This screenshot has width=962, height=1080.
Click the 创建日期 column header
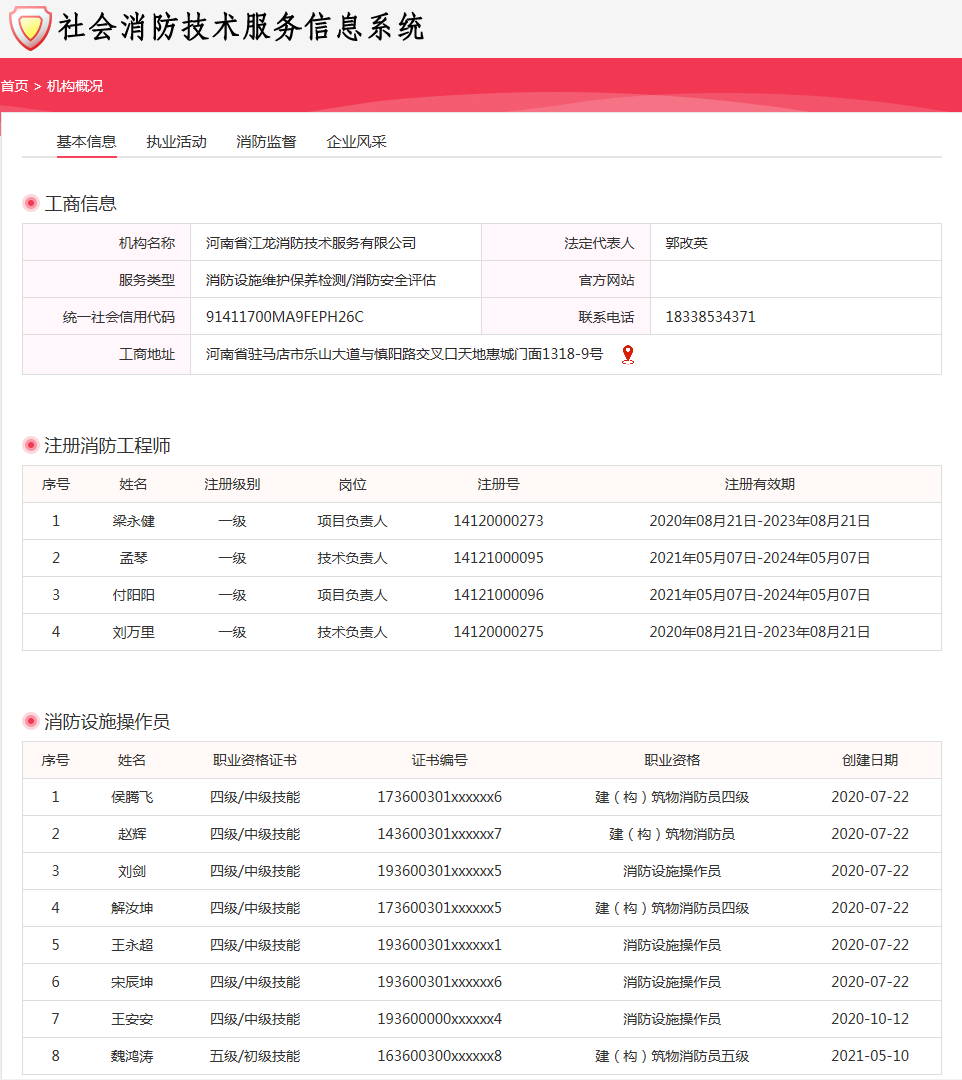point(869,760)
